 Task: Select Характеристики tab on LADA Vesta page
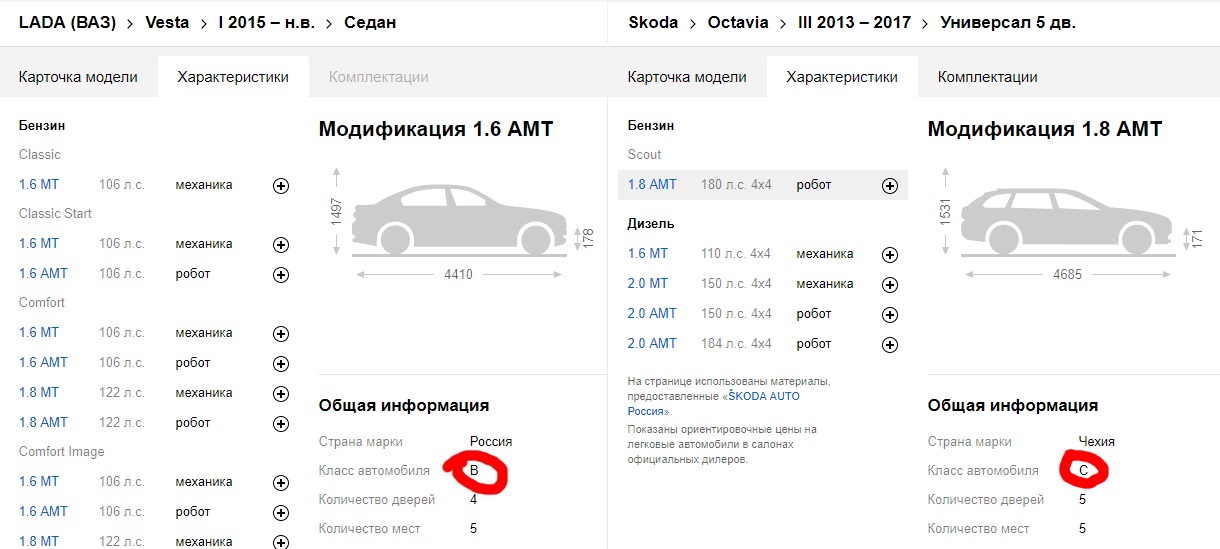[x=233, y=77]
